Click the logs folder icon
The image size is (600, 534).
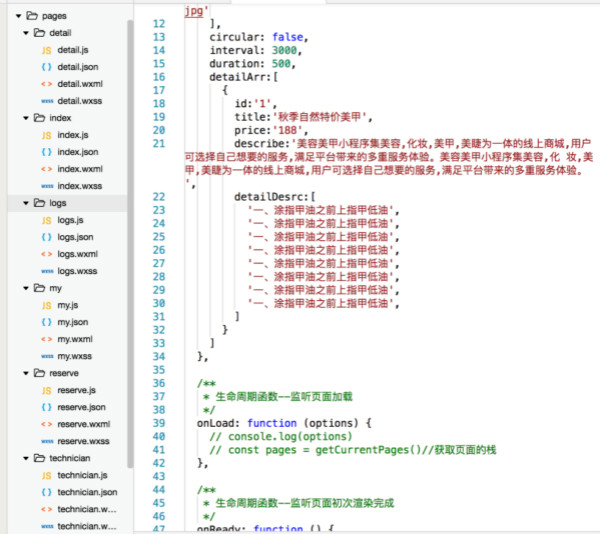tap(39, 203)
